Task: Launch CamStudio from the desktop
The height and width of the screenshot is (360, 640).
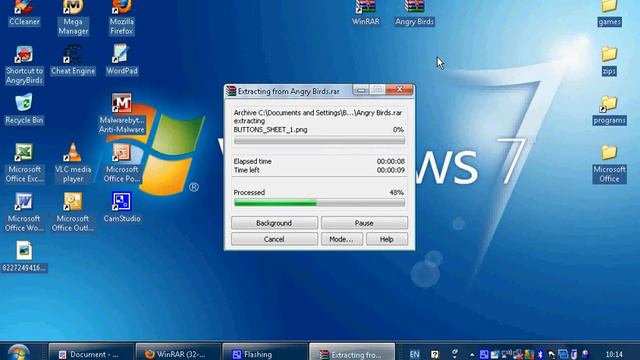Action: [x=122, y=207]
